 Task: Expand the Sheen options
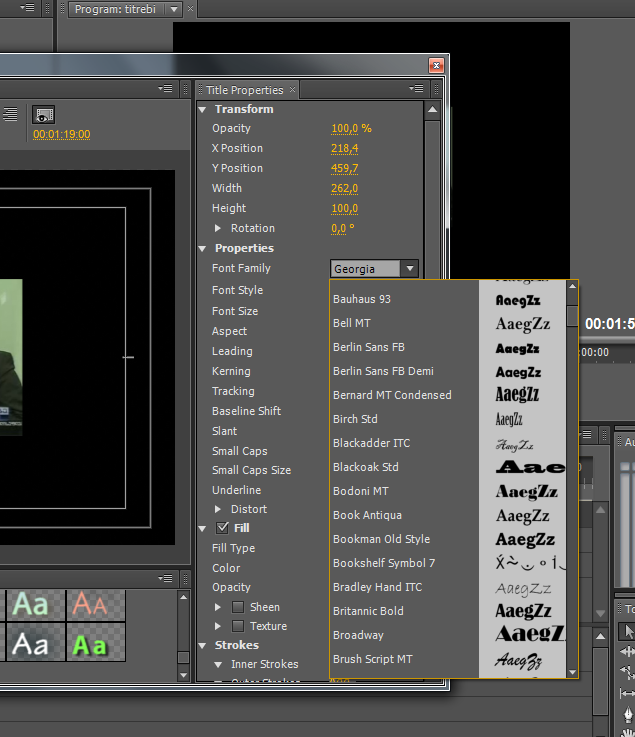[x=218, y=607]
